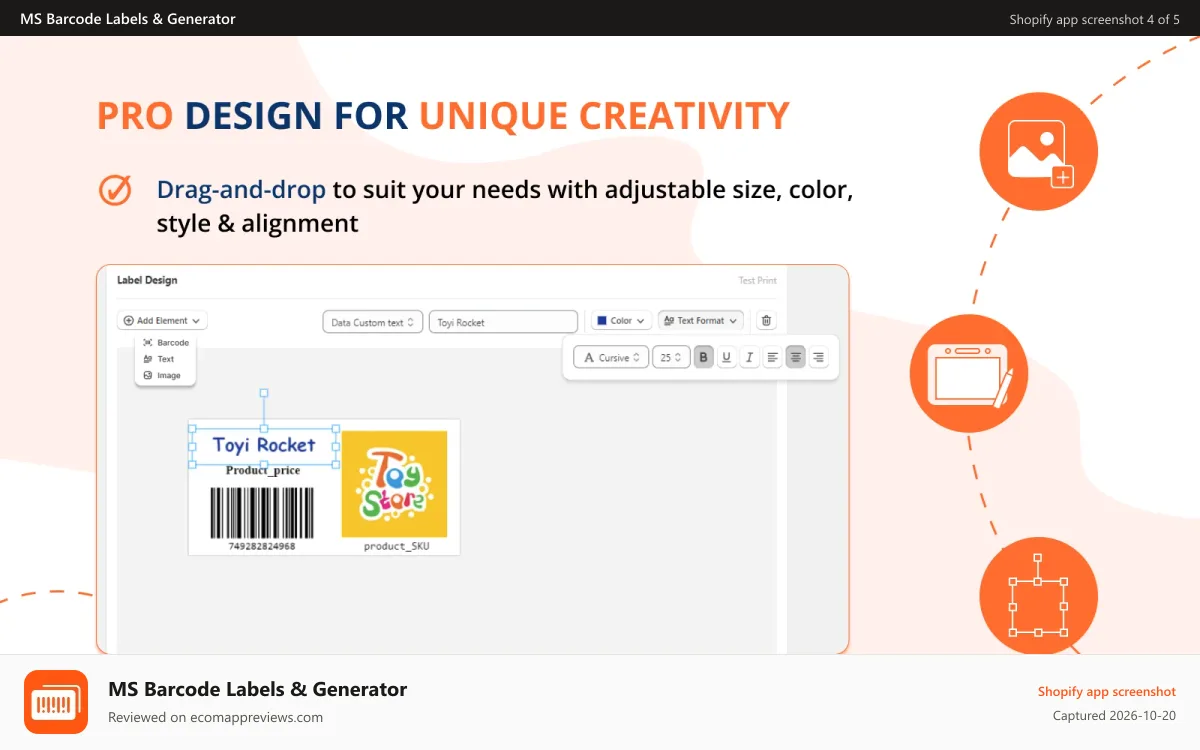Select the product_SKU text on label
This screenshot has width=1200, height=750.
[x=396, y=546]
